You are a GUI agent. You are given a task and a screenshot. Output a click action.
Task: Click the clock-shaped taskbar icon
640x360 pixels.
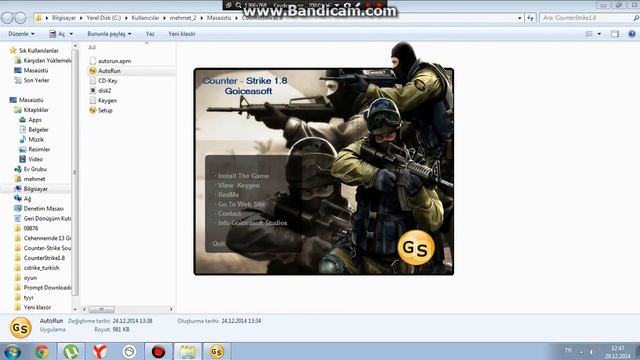click(129, 351)
